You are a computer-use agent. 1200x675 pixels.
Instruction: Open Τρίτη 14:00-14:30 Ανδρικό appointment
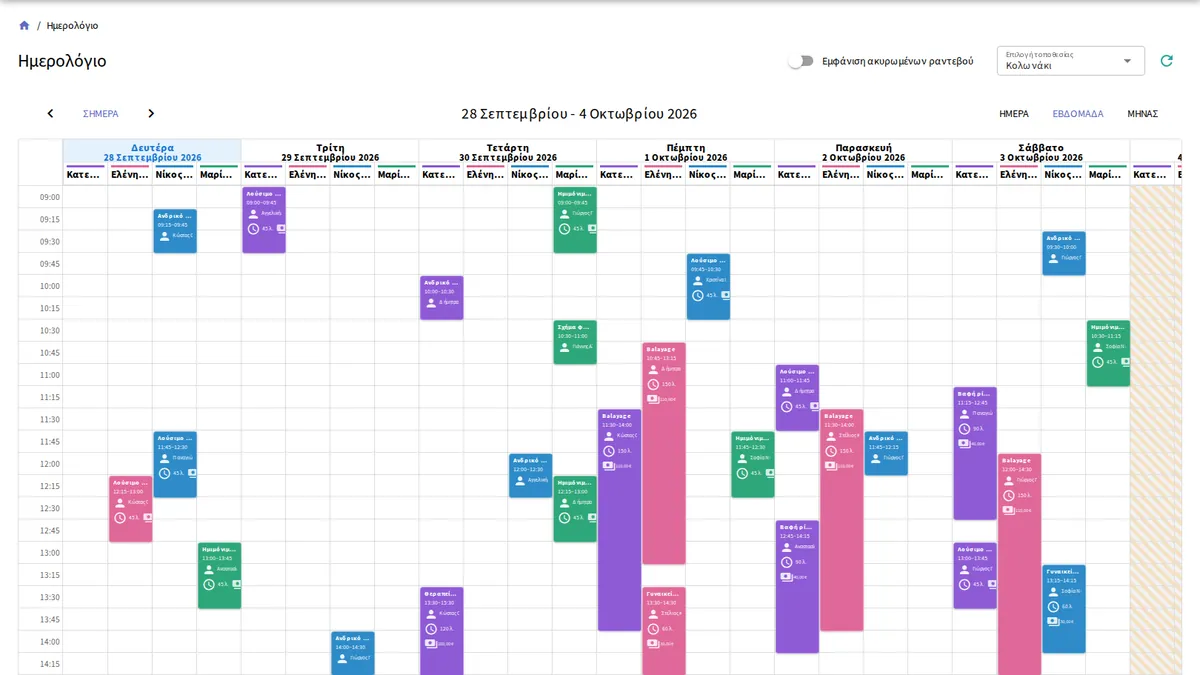(353, 652)
